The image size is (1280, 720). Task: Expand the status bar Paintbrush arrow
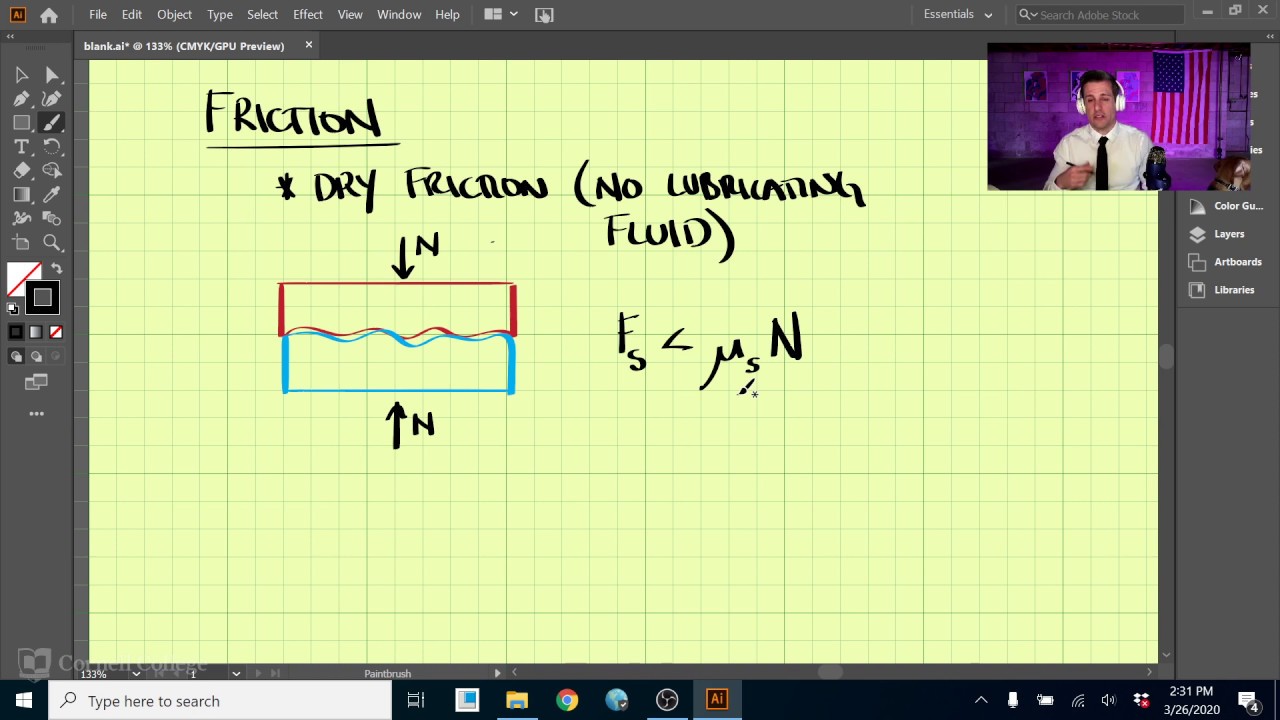[497, 673]
